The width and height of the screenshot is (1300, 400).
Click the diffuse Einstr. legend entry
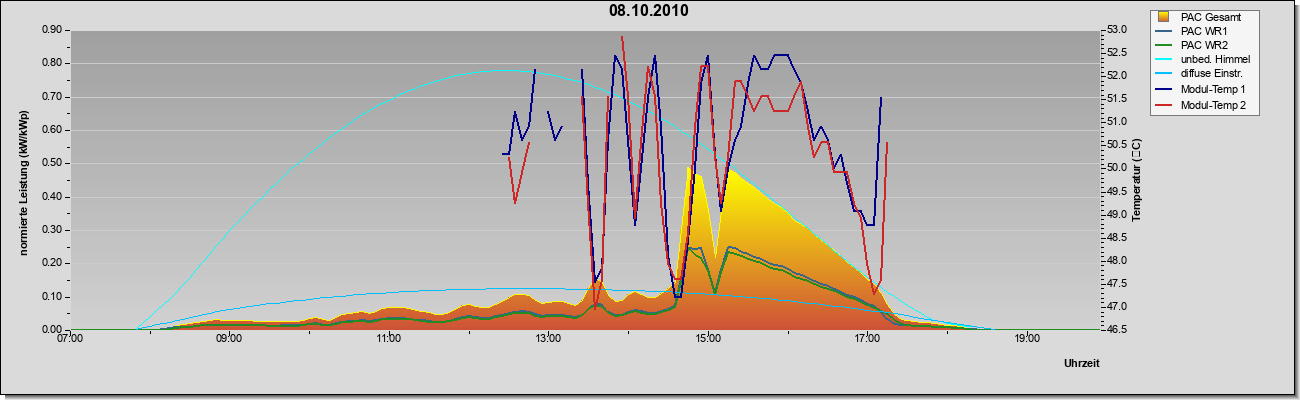pyautogui.click(x=1214, y=75)
